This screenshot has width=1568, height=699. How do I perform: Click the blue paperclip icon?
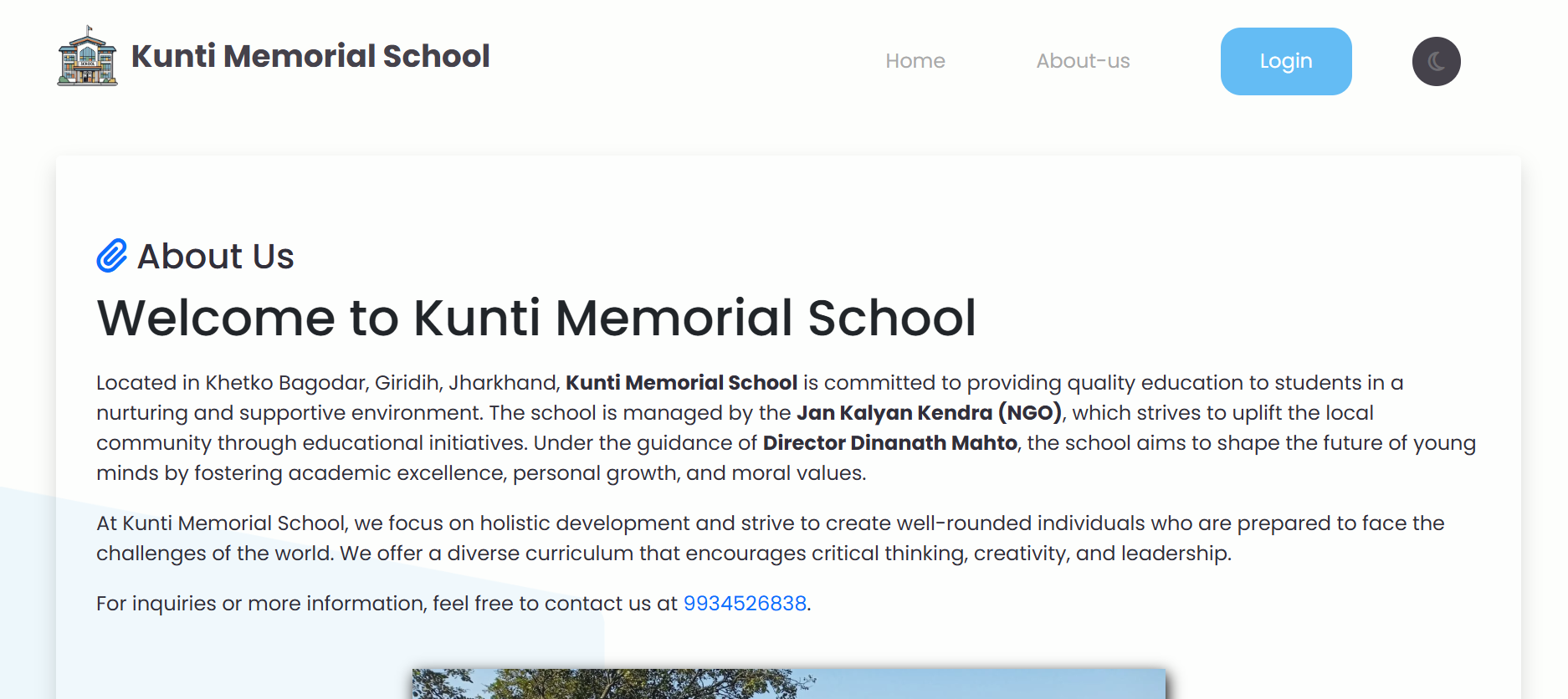pyautogui.click(x=111, y=256)
